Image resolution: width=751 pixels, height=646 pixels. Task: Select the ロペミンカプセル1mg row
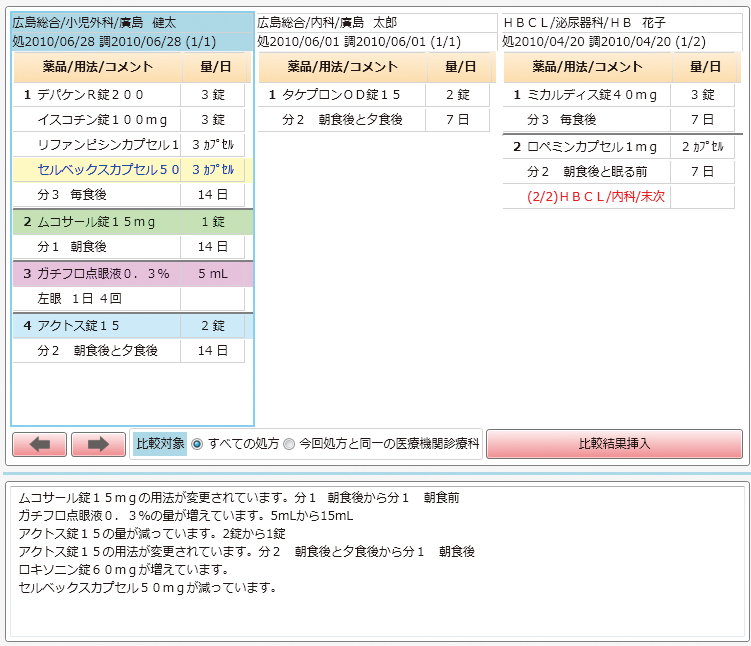pyautogui.click(x=619, y=147)
